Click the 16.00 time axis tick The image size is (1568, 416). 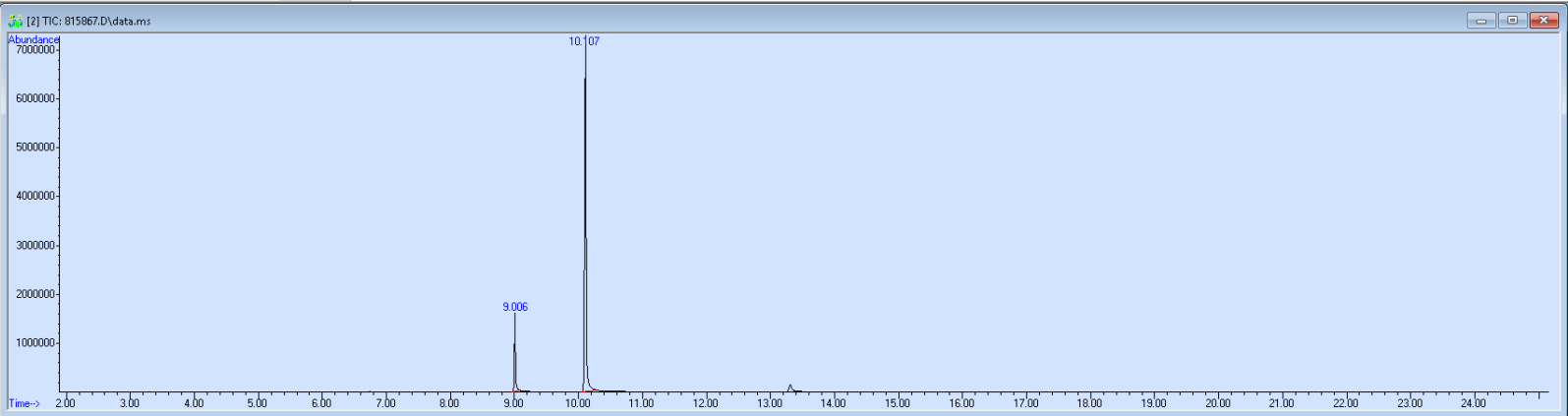960,403
